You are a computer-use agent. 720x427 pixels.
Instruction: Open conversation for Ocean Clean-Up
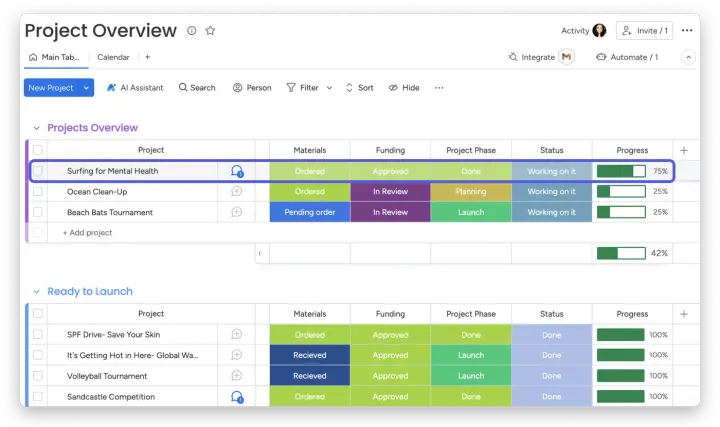pyautogui.click(x=236, y=191)
